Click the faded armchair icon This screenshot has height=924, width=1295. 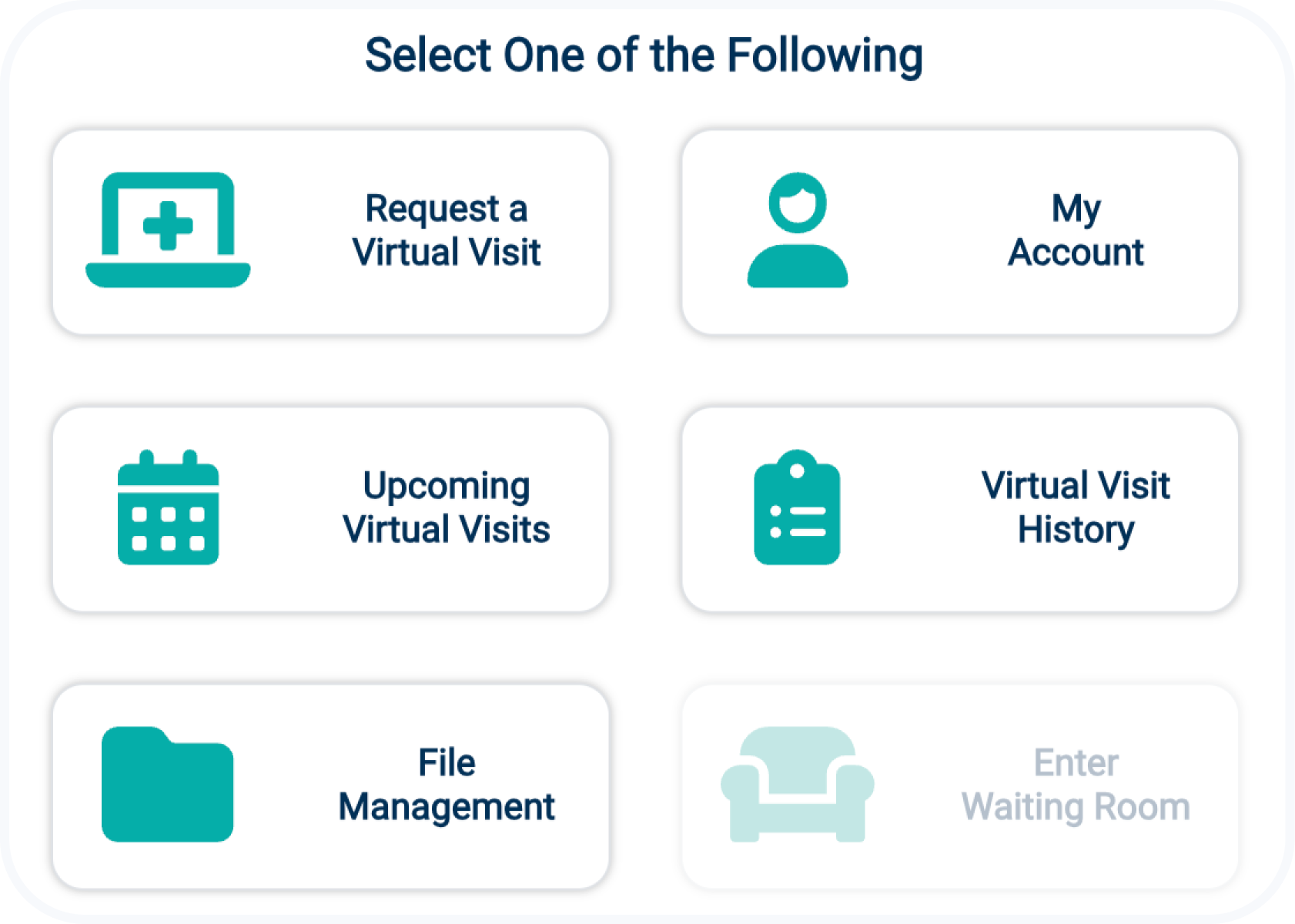[797, 784]
